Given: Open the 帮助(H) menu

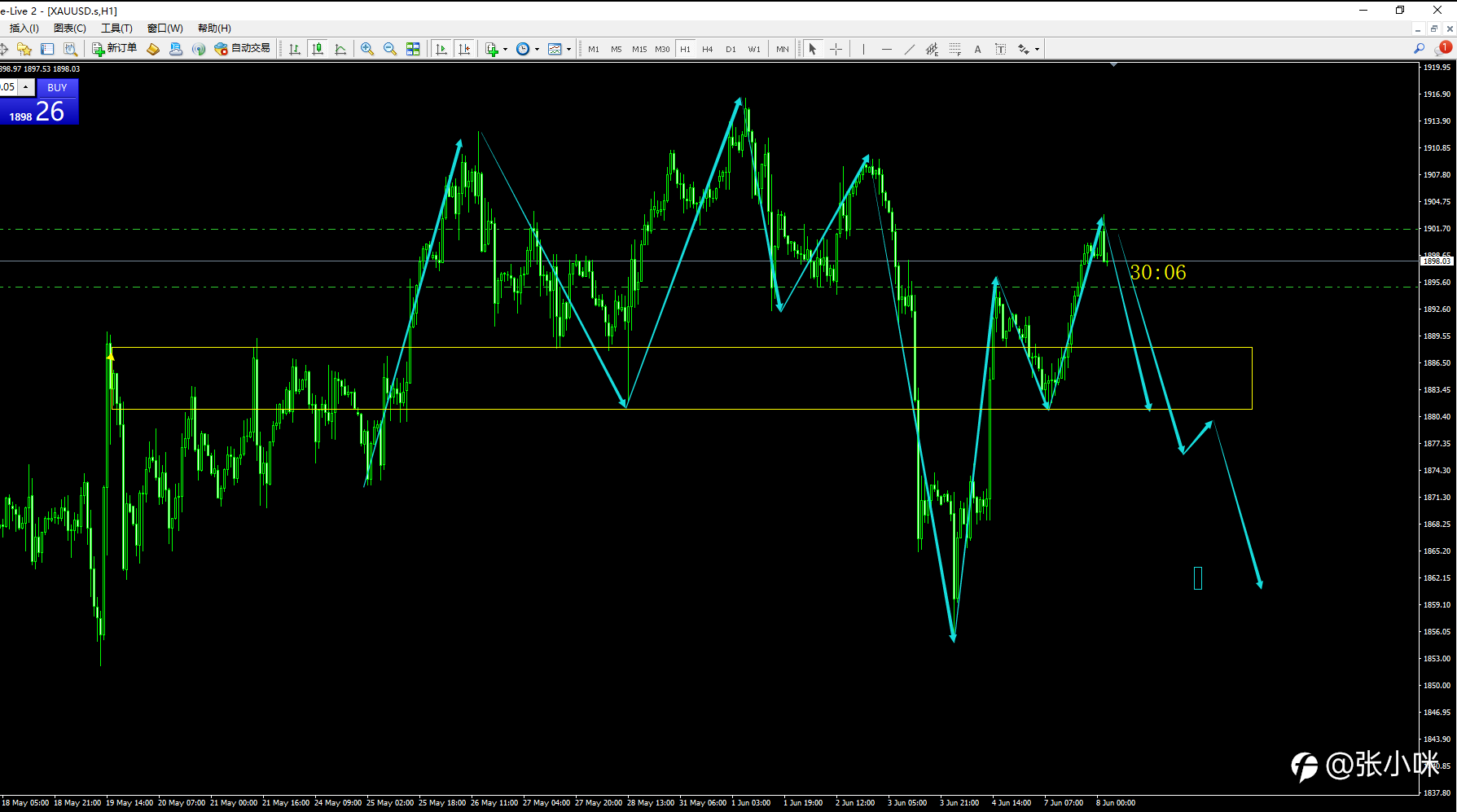Looking at the screenshot, I should [214, 29].
